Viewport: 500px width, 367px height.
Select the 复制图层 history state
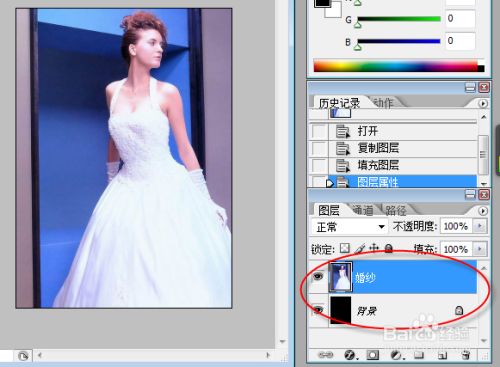(x=403, y=148)
